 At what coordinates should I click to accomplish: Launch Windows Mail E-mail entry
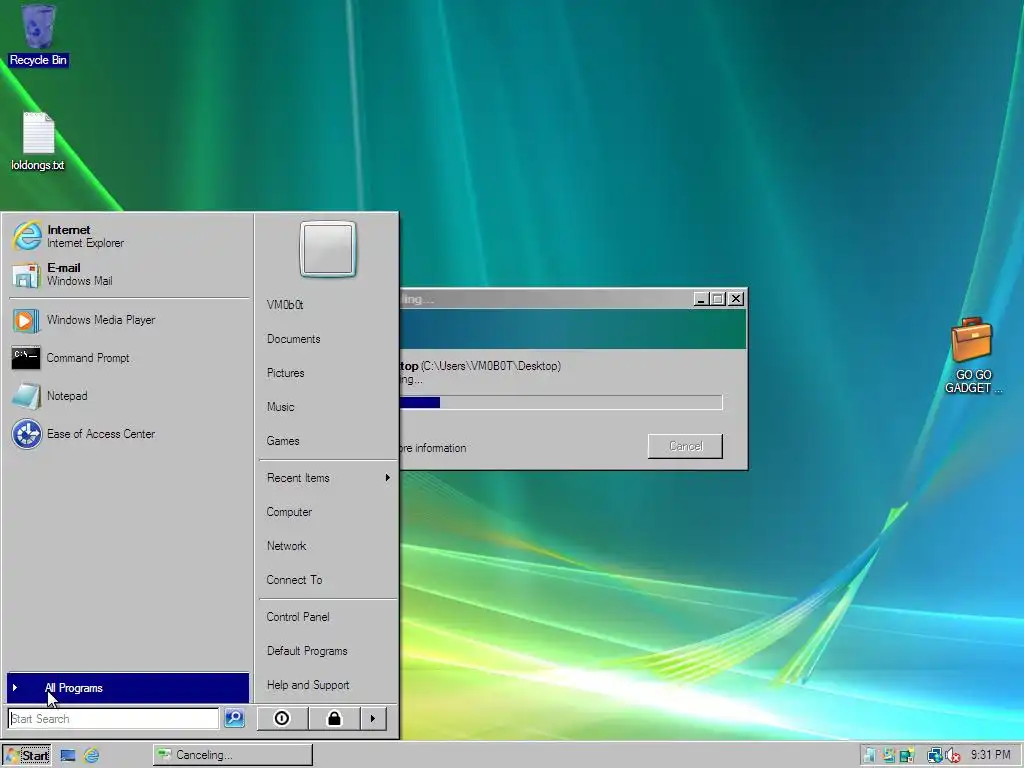coord(128,274)
